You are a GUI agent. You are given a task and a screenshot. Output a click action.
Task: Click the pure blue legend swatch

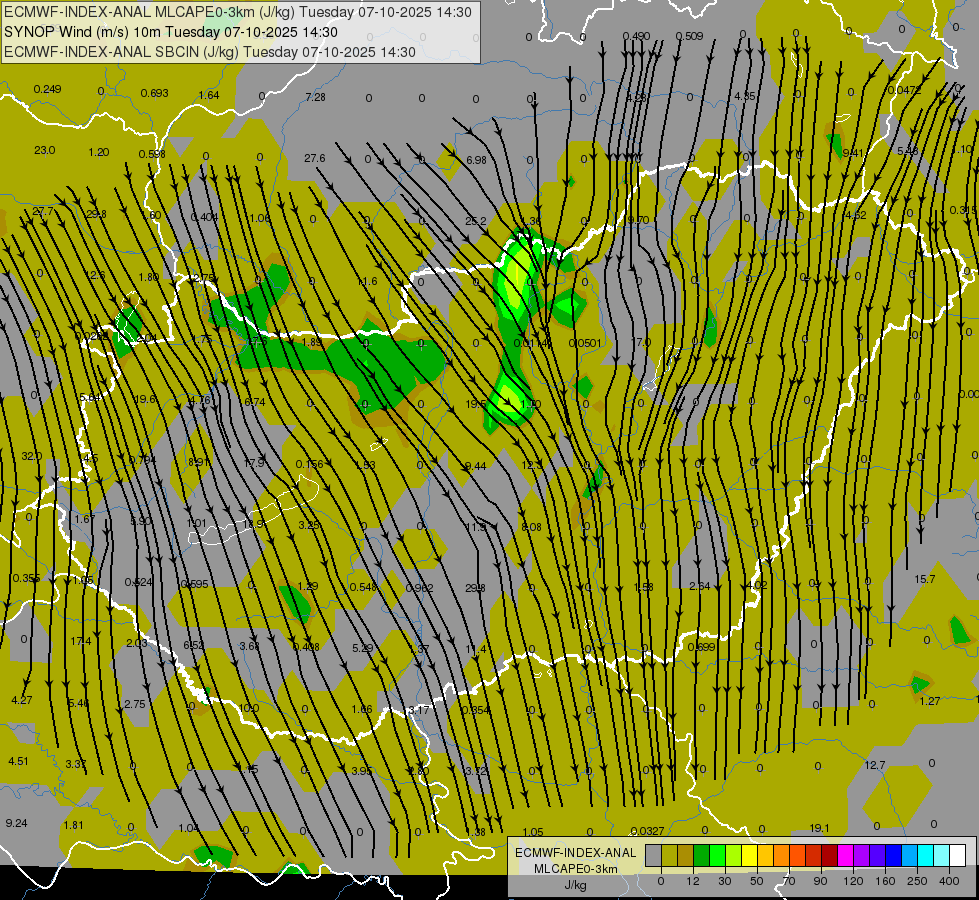(893, 856)
